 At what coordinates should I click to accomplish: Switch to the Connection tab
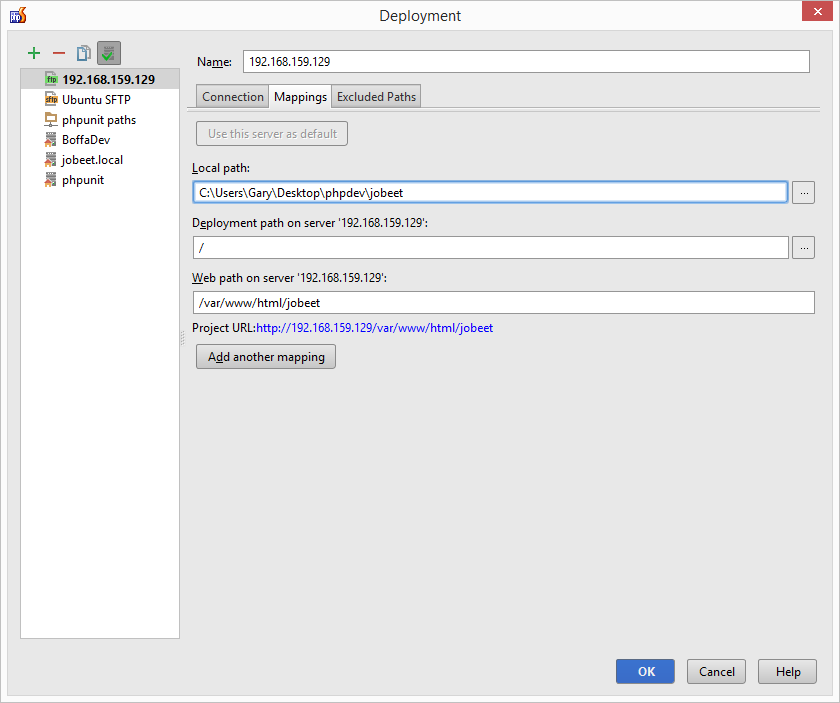tap(232, 96)
